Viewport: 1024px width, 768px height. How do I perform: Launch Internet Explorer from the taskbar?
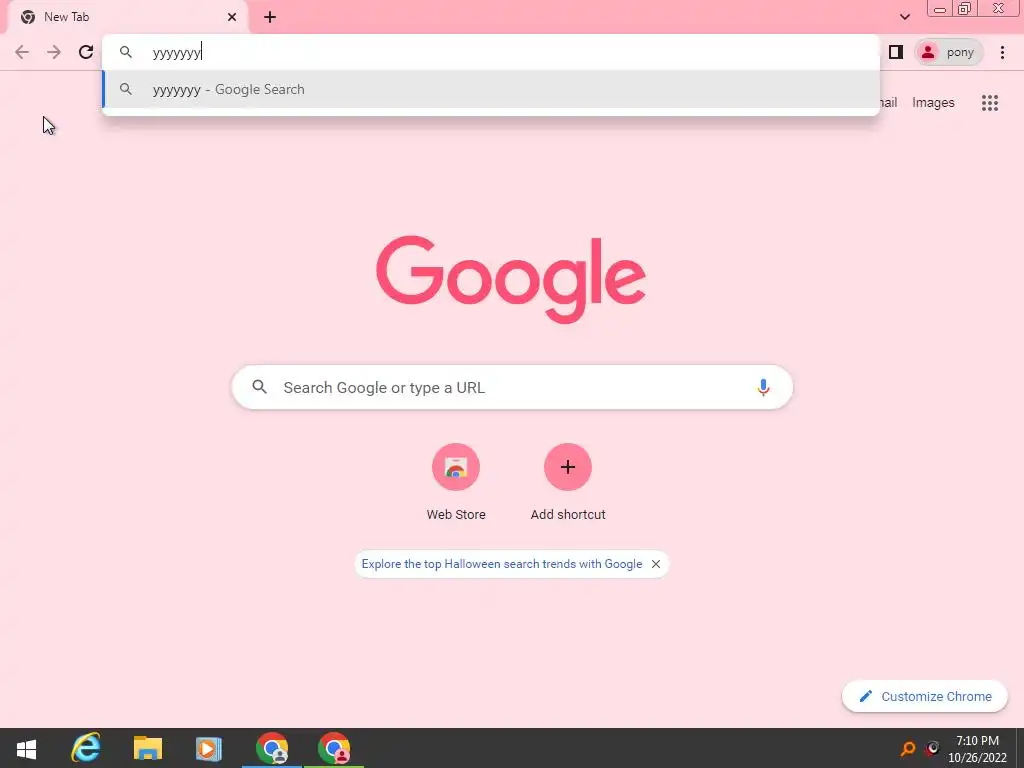tap(86, 748)
